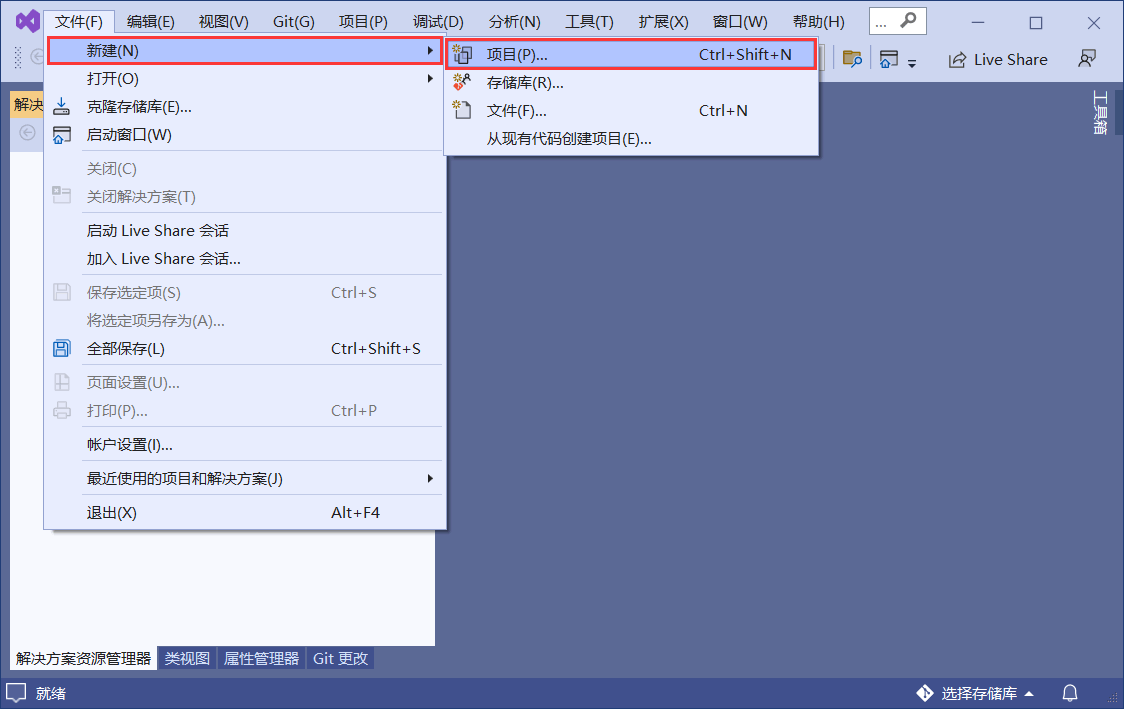Viewport: 1124px width, 709px height.
Task: Click the Live Share button in the toolbar
Action: [998, 59]
